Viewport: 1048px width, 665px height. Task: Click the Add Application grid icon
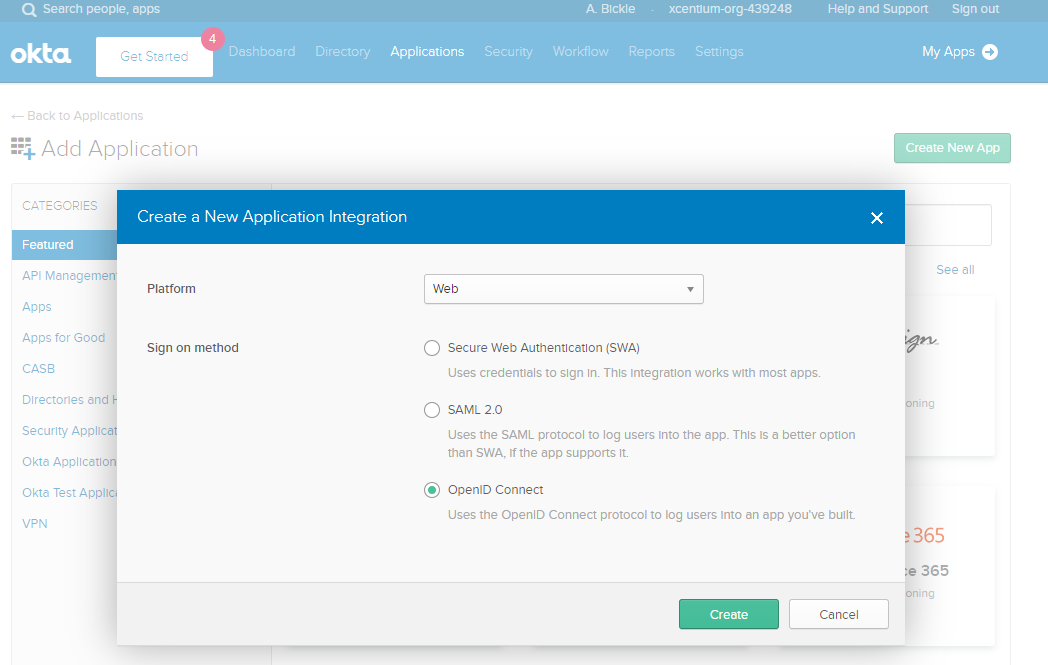click(23, 148)
